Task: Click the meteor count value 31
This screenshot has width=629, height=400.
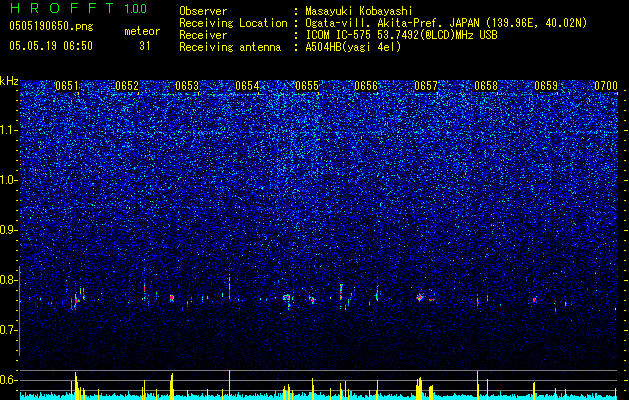Action: pyautogui.click(x=145, y=46)
